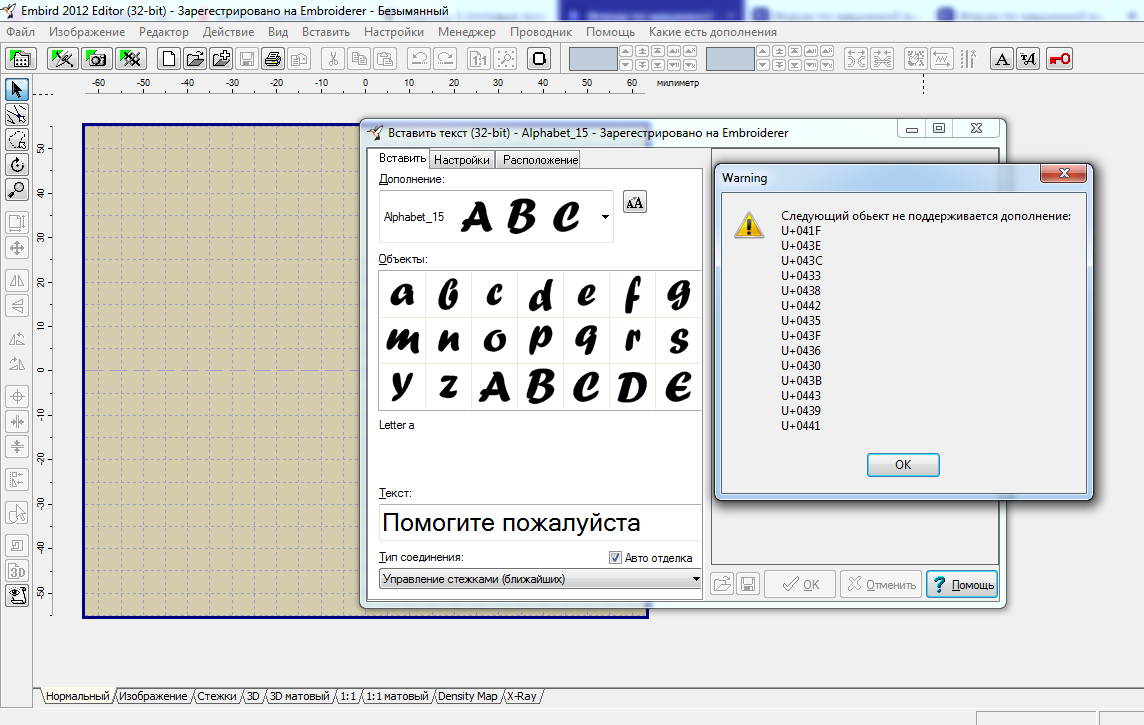Click the New document icon
Viewport: 1144px width, 725px height.
click(171, 59)
